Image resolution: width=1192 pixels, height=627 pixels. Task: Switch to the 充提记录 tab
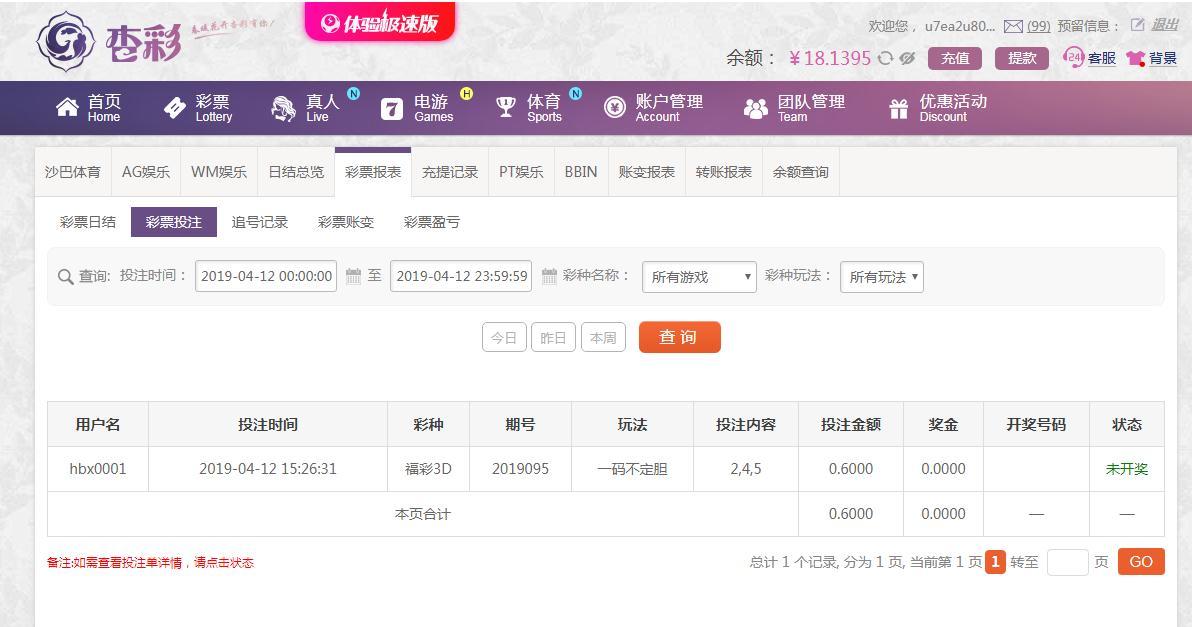click(450, 172)
